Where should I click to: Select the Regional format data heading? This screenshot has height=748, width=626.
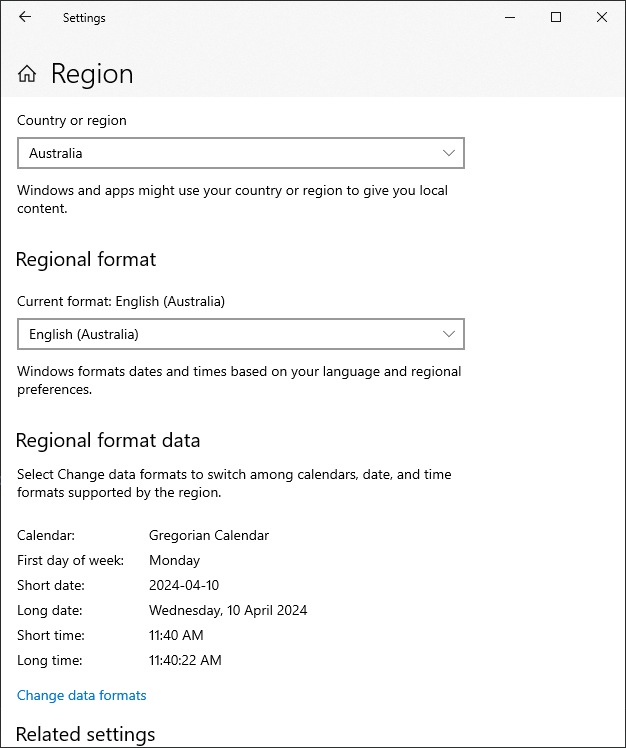click(108, 440)
